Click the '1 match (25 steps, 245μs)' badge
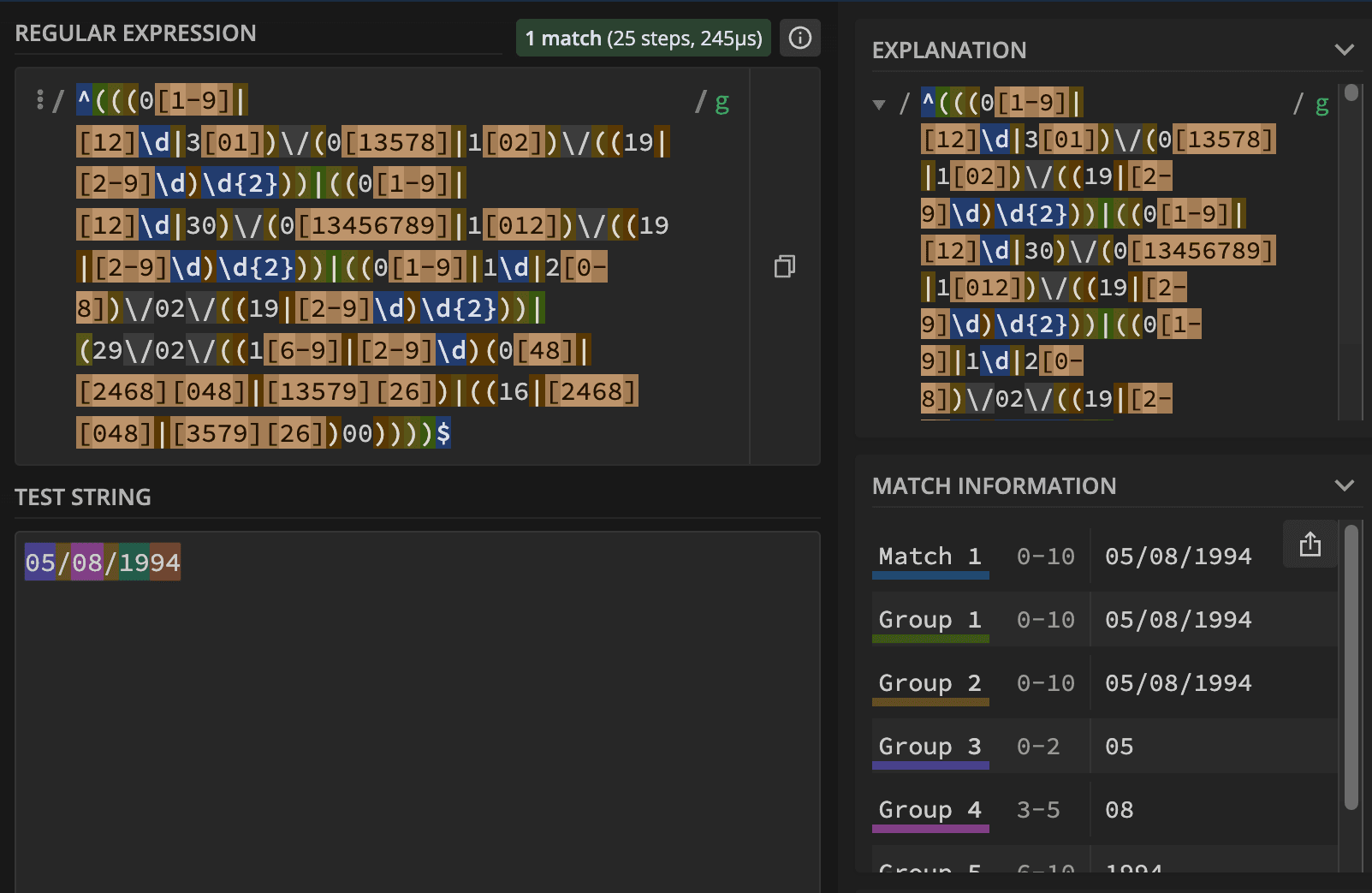Screen dimensions: 1372x893 coord(644,38)
